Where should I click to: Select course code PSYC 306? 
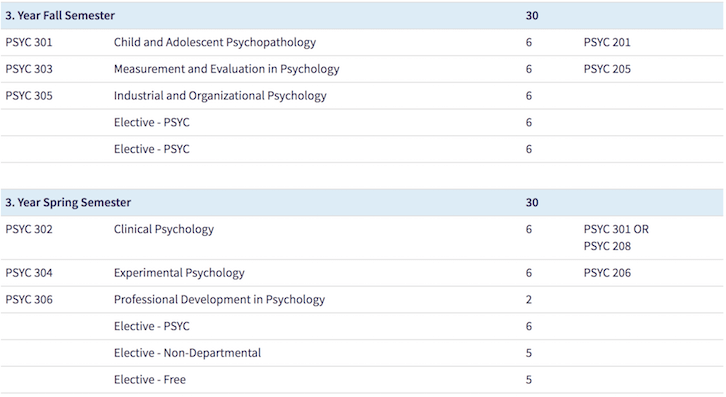pyautogui.click(x=29, y=300)
